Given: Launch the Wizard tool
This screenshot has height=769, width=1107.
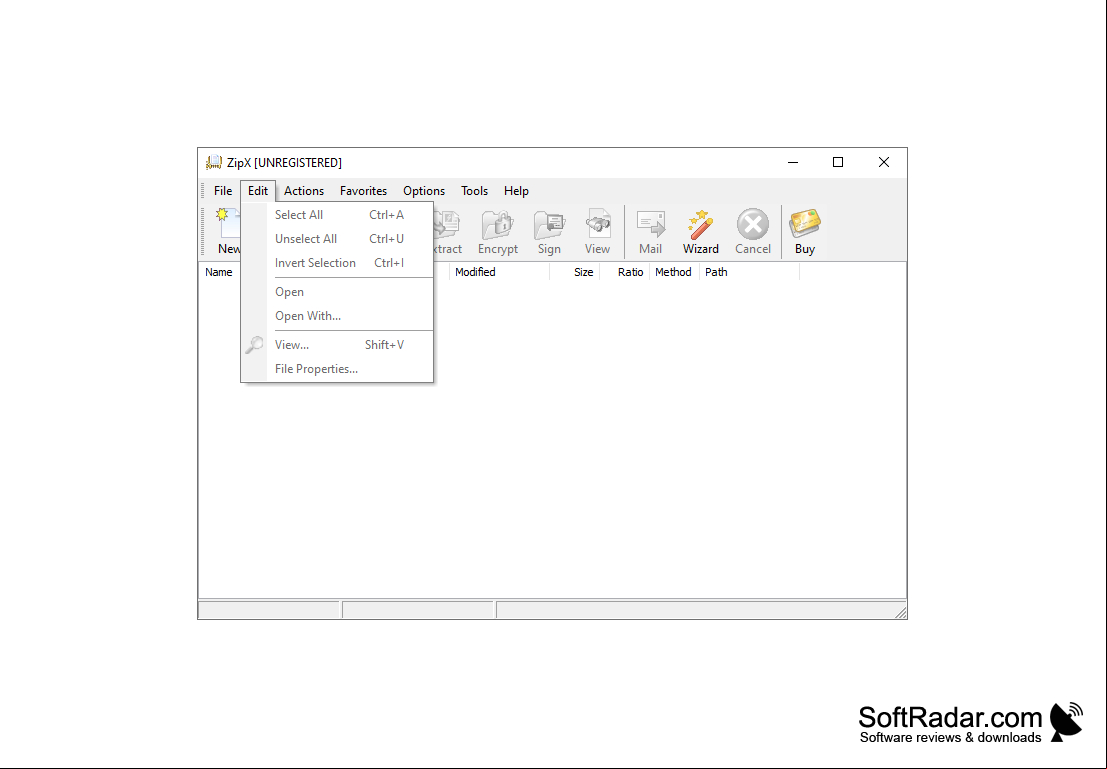Looking at the screenshot, I should coord(700,231).
